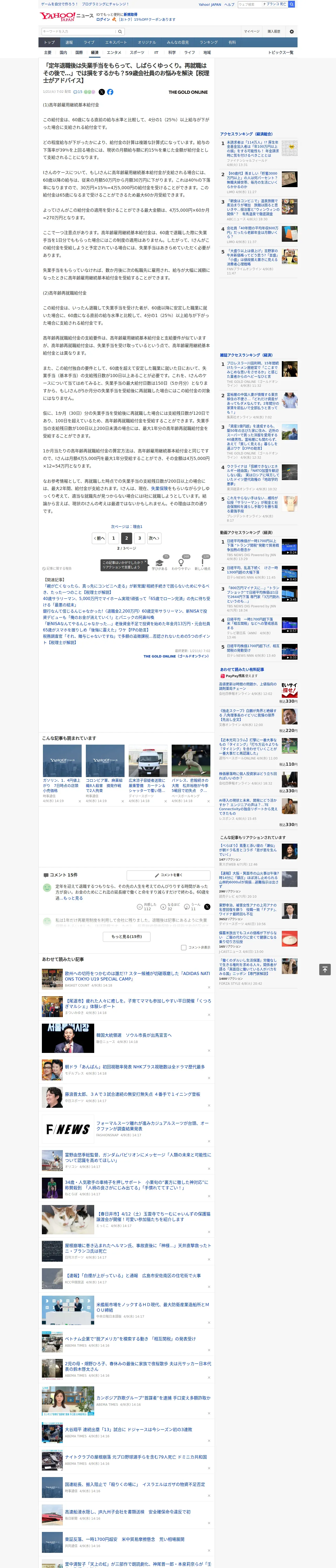This screenshot has height=1568, width=336.
Task: Click THE GOLD ONLINE publisher logo
Action: [x=188, y=92]
